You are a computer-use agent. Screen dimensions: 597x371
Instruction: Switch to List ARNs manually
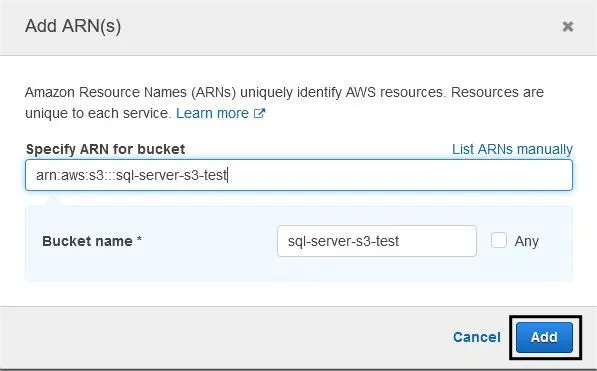512,149
